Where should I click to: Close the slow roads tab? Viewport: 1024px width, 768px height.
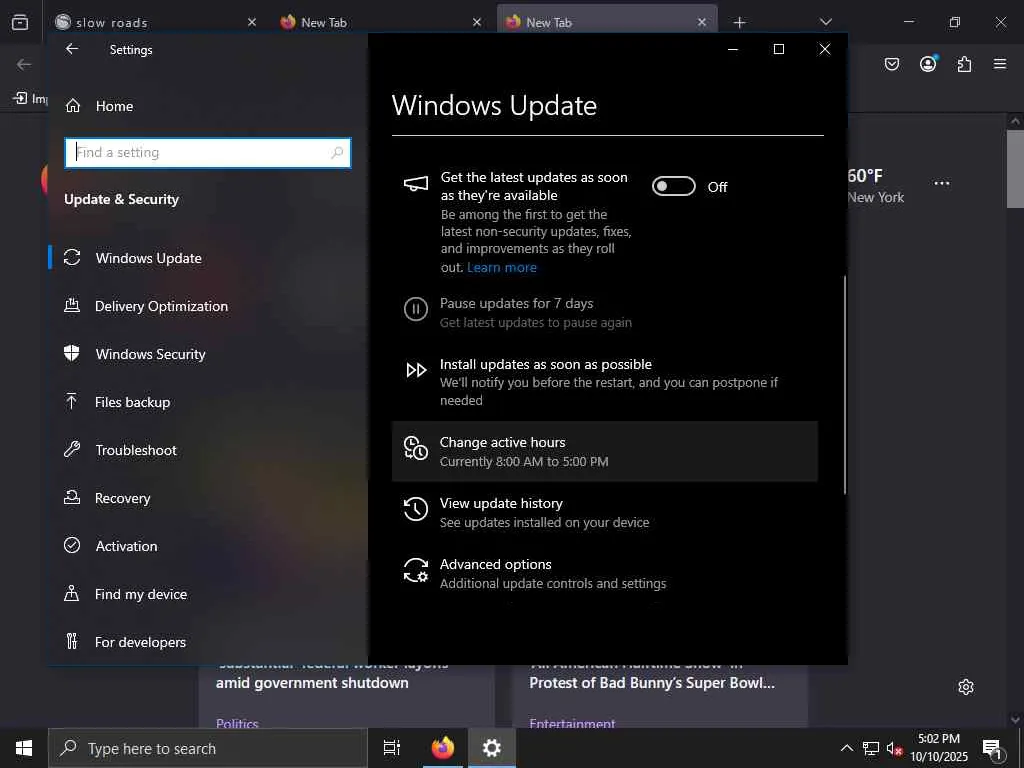click(251, 22)
